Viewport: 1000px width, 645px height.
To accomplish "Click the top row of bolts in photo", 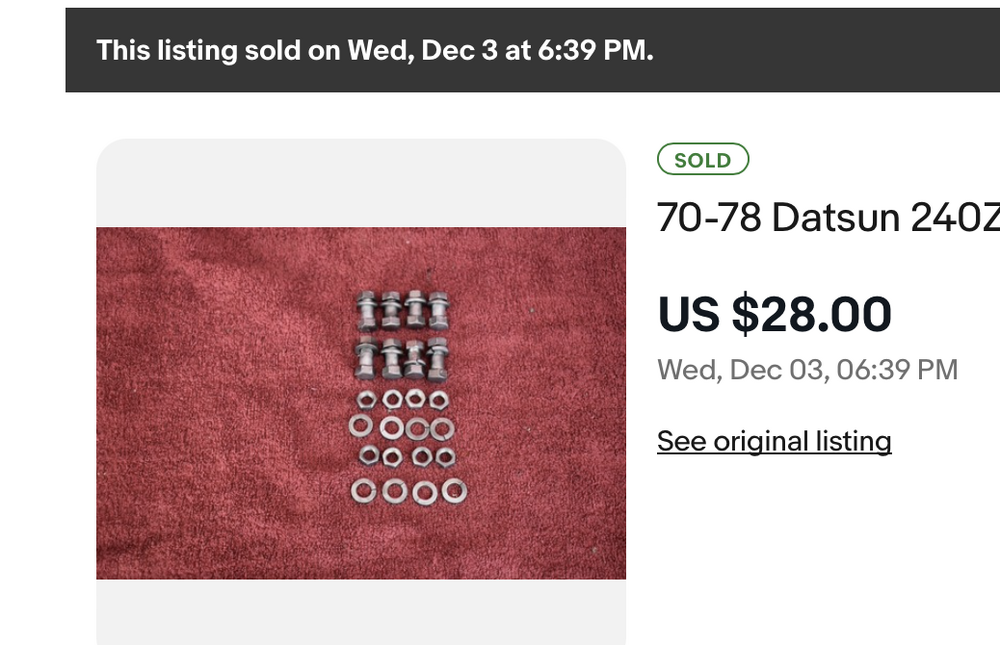I will [402, 310].
